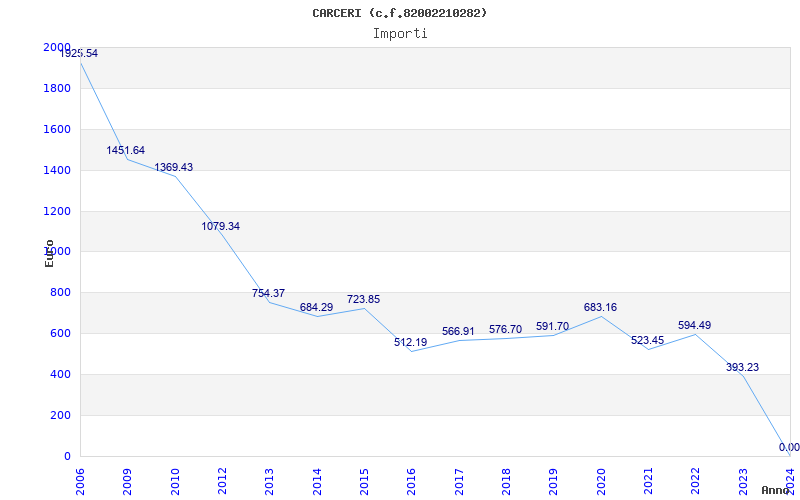Click the 0.00 data label
The height and width of the screenshot is (500, 800).
pyautogui.click(x=789, y=447)
